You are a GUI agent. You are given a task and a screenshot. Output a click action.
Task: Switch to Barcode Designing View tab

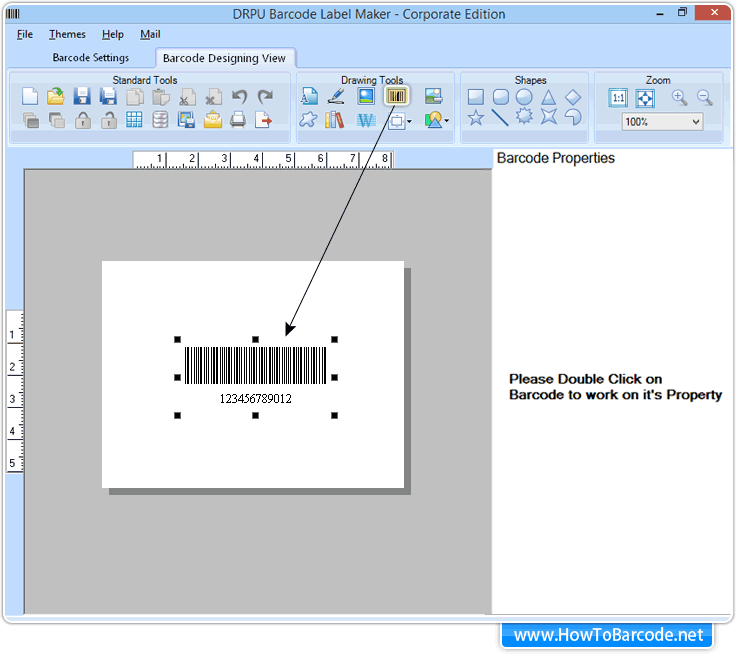(224, 58)
